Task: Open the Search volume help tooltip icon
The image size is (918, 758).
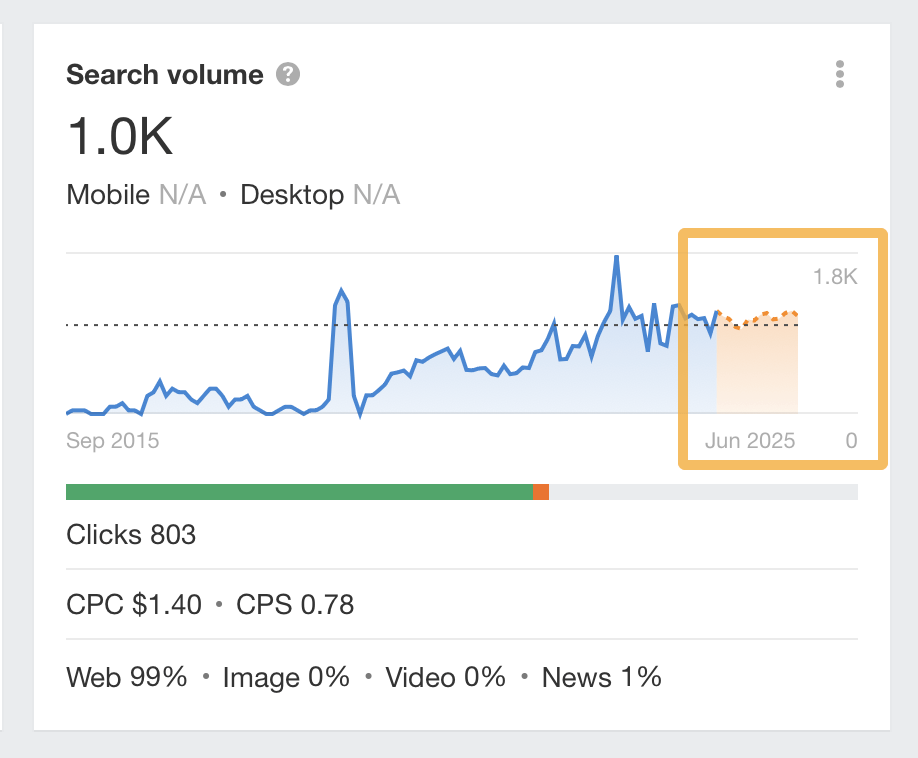Action: coord(286,73)
